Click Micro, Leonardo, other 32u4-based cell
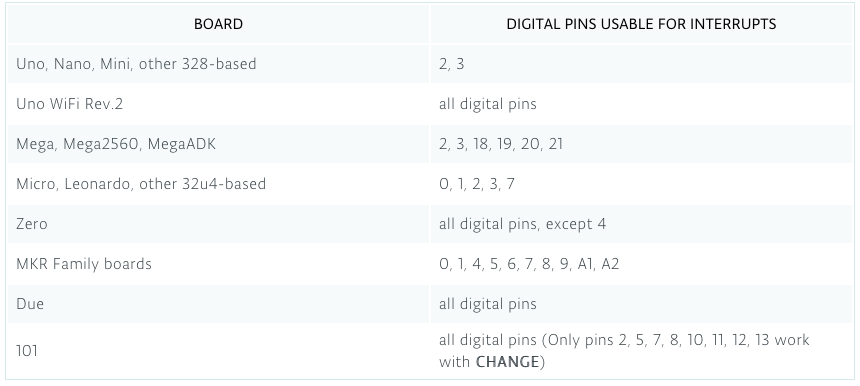The height and width of the screenshot is (386, 860). pyautogui.click(x=218, y=184)
